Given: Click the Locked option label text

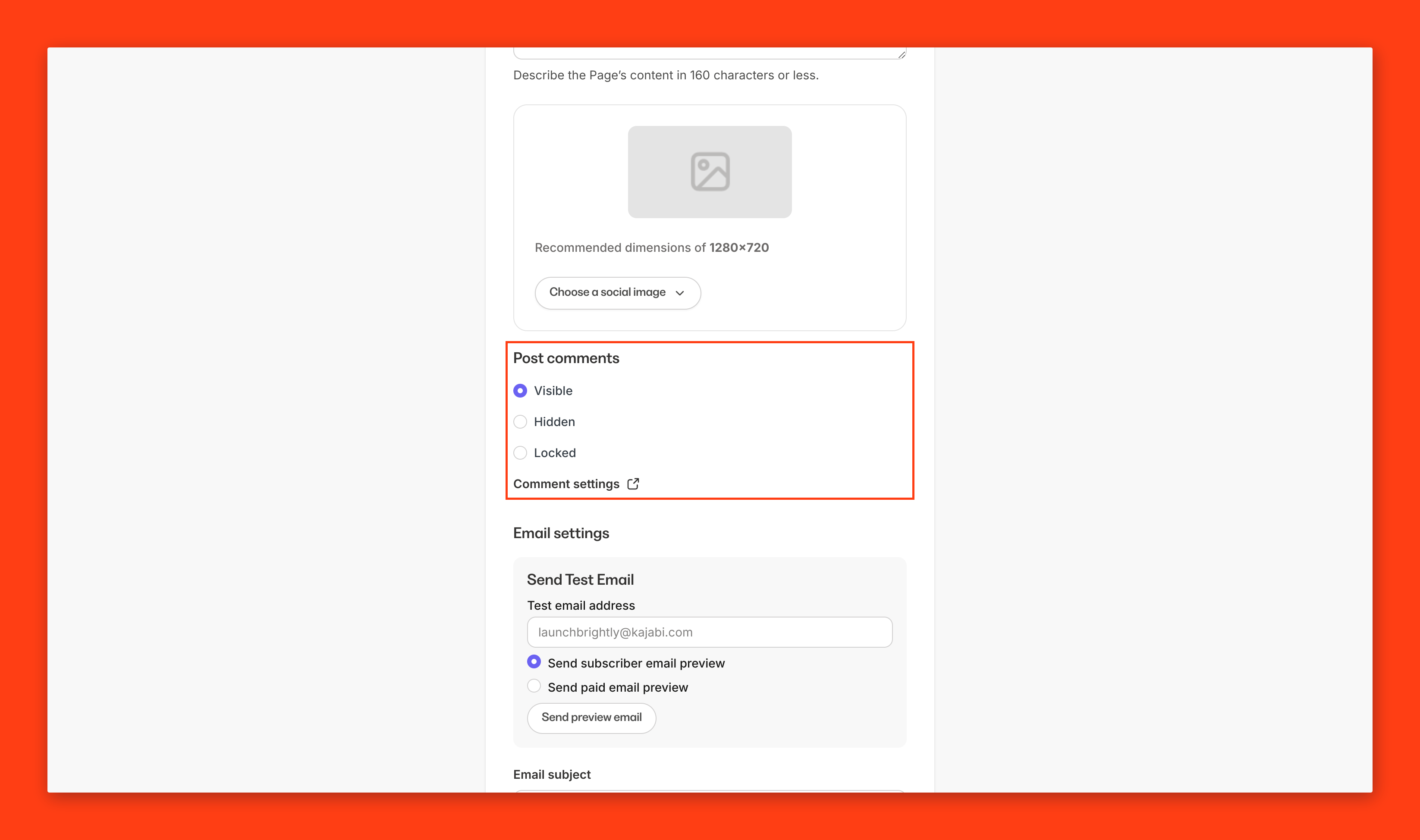Looking at the screenshot, I should (555, 453).
